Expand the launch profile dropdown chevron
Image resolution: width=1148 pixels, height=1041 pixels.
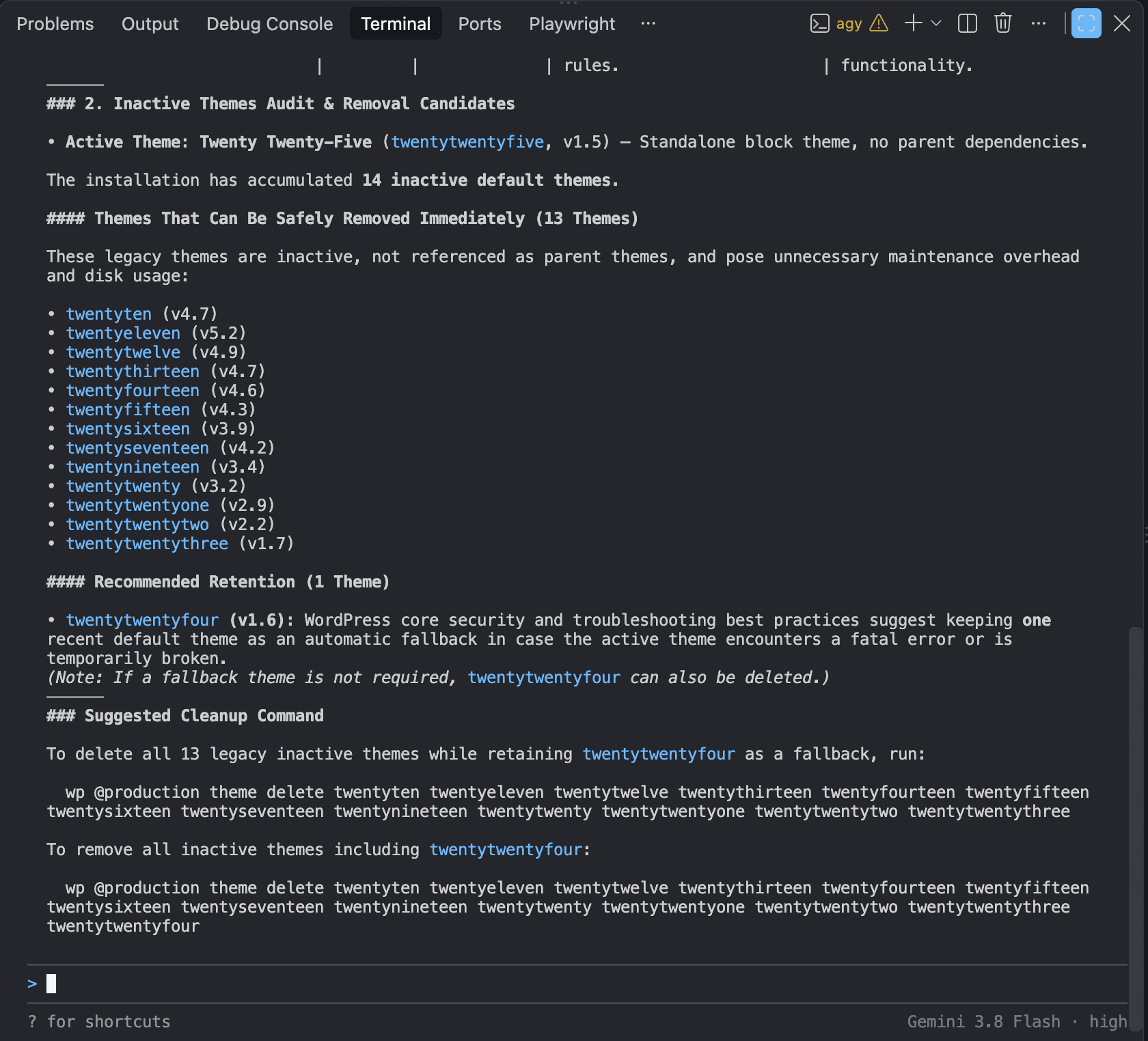point(936,23)
